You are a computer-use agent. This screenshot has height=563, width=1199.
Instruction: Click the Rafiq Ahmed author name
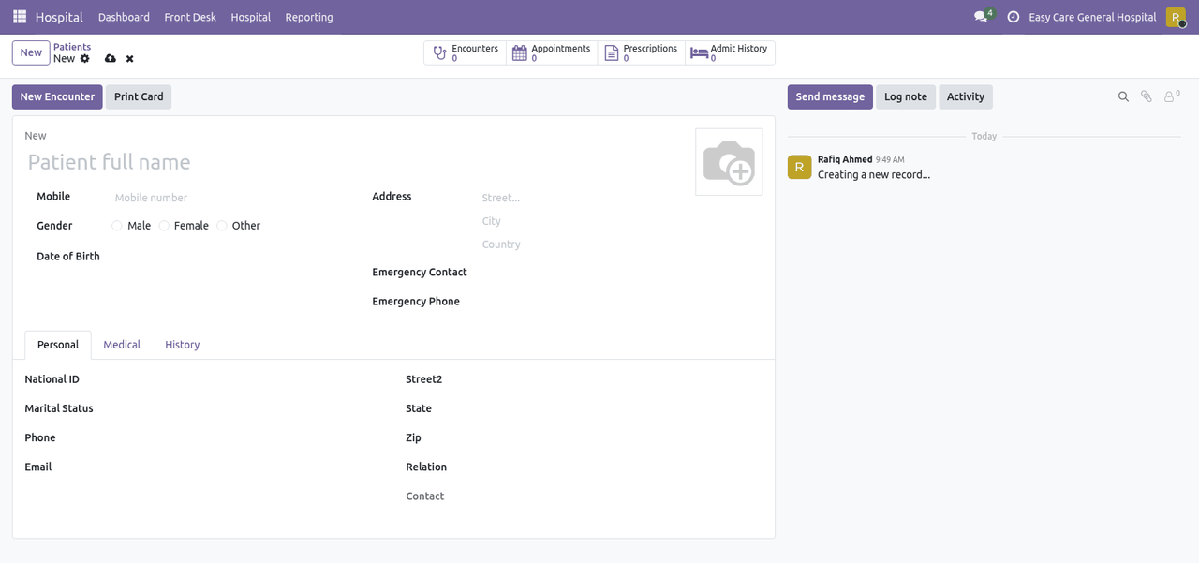point(845,159)
